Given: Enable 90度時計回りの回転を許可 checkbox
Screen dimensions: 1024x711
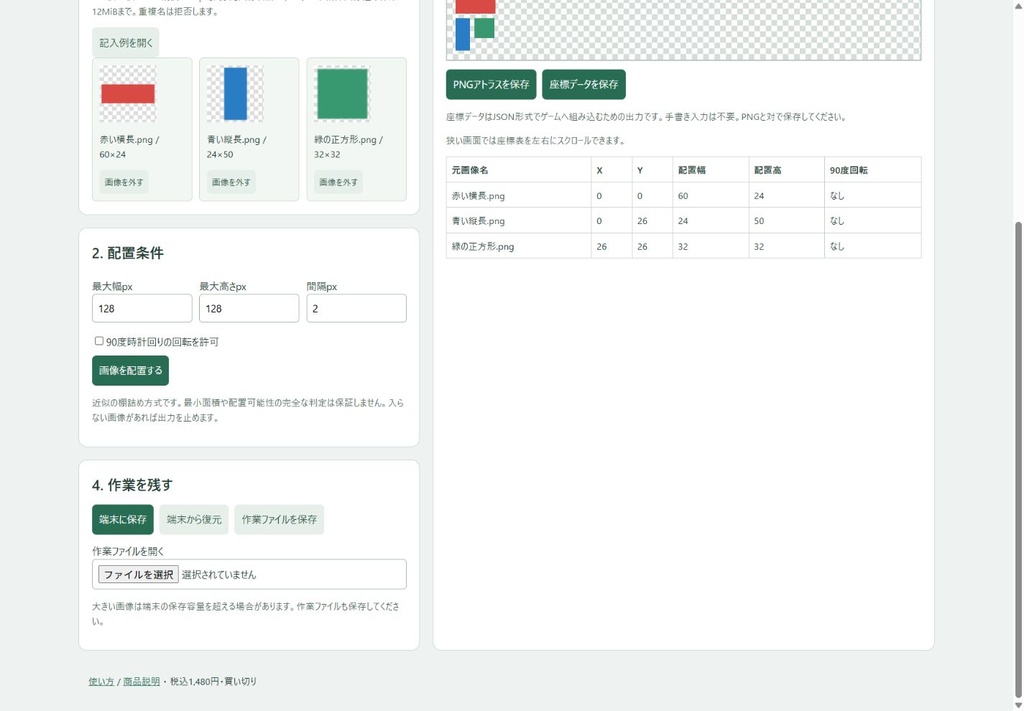Looking at the screenshot, I should pos(99,341).
